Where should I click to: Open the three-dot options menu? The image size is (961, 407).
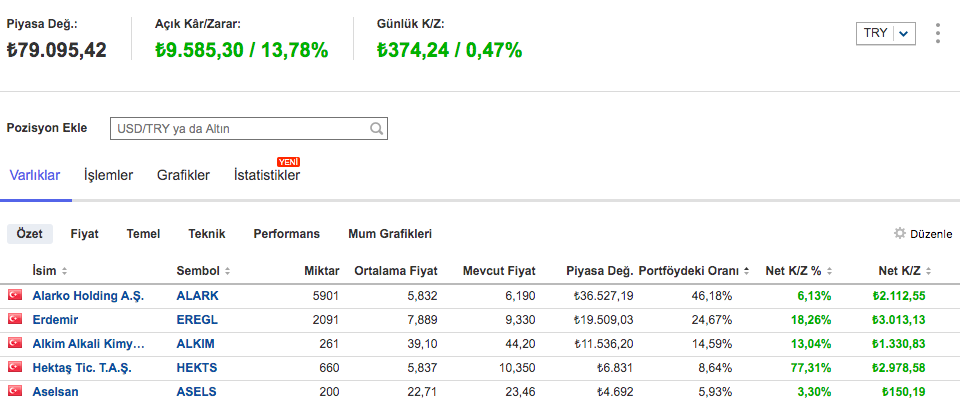pos(937,33)
